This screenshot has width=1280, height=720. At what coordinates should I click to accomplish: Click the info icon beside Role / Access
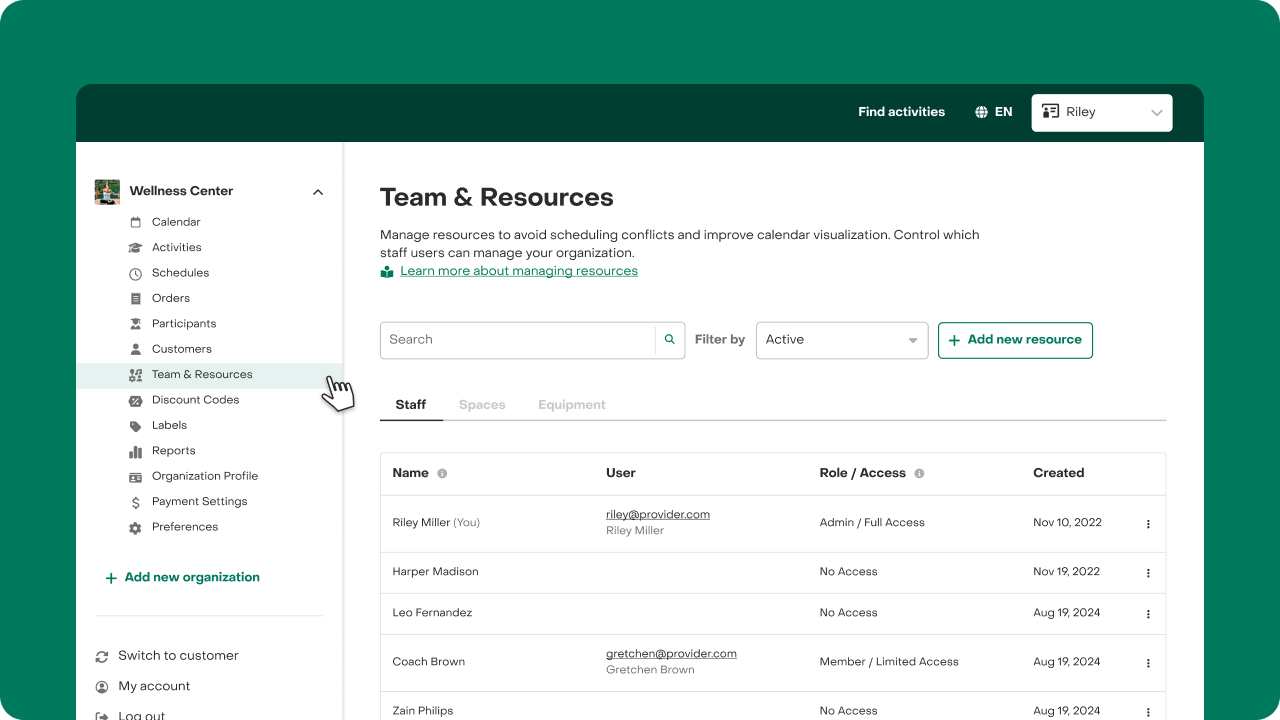click(x=919, y=473)
